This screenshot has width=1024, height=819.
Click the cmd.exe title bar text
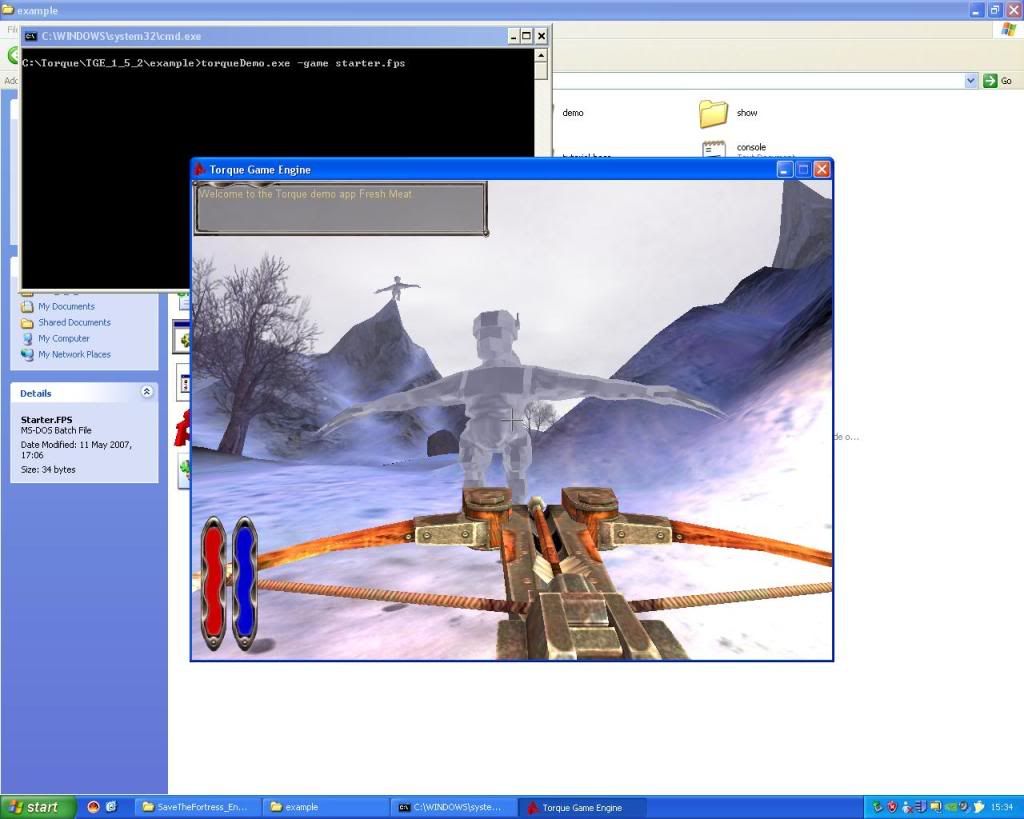[x=121, y=37]
